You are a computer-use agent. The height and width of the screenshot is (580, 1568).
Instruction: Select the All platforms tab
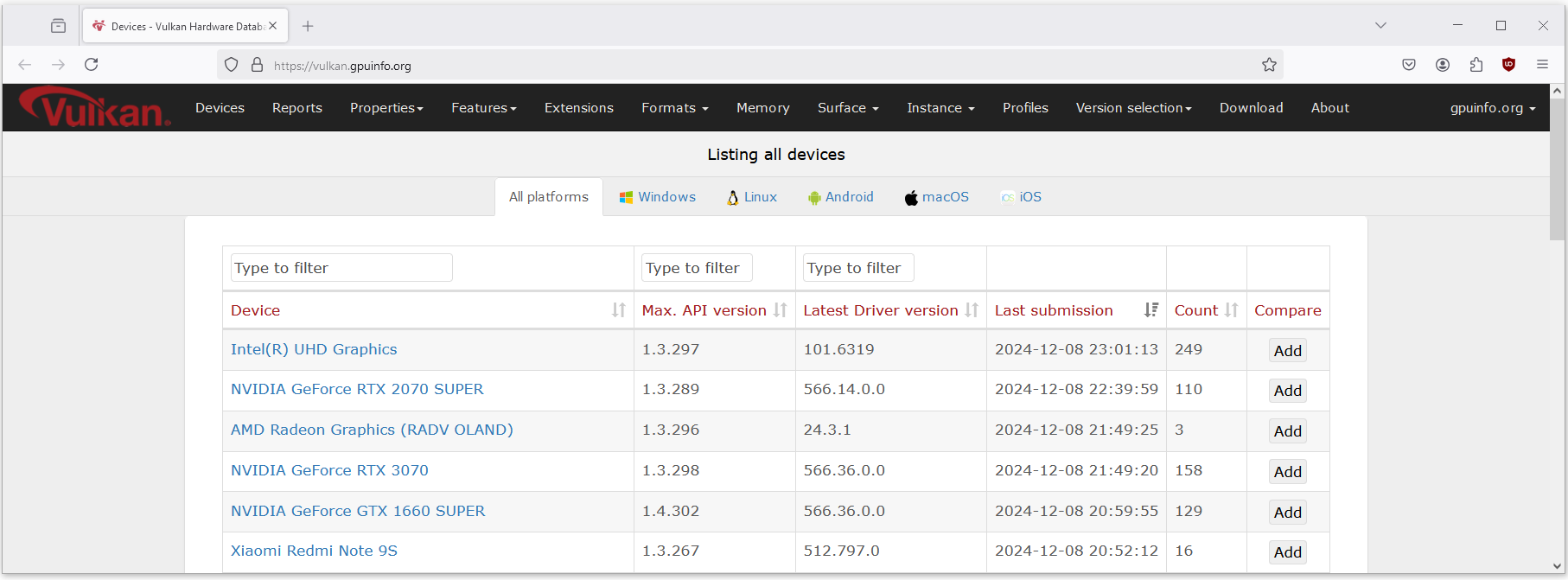pos(549,197)
